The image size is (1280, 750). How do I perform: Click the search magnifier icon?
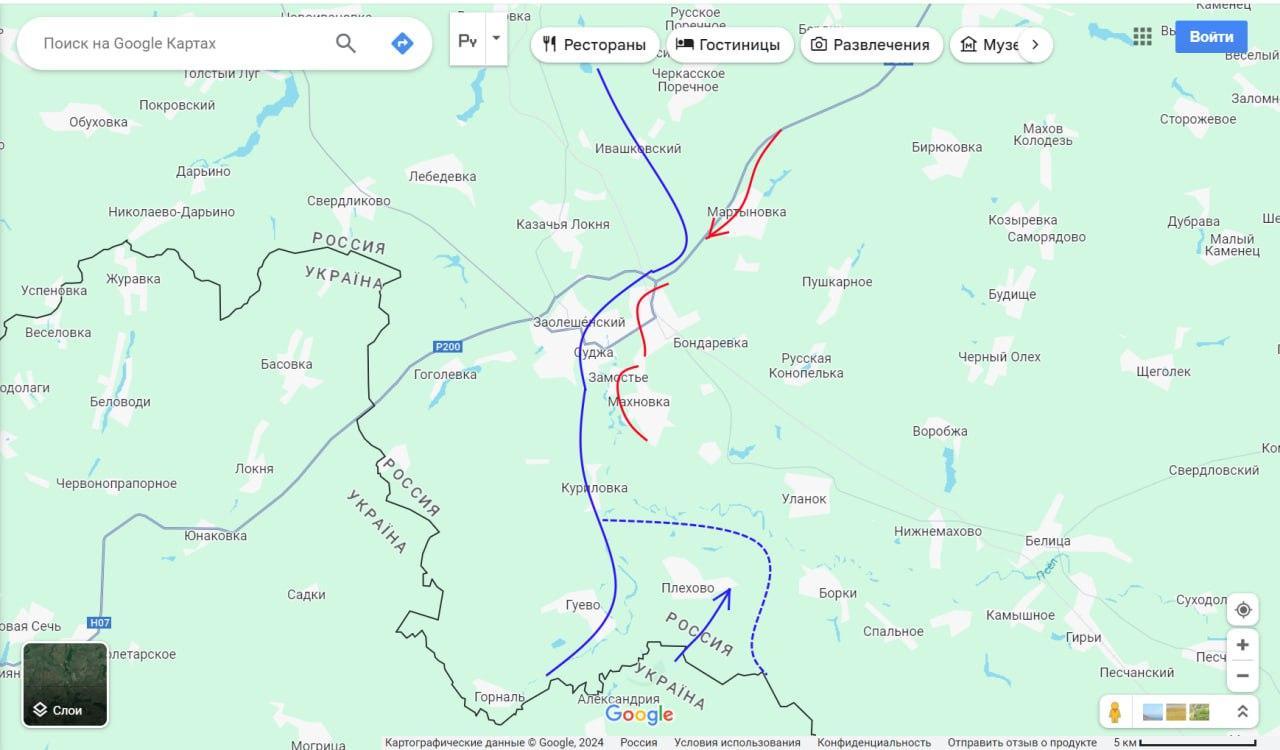[346, 43]
